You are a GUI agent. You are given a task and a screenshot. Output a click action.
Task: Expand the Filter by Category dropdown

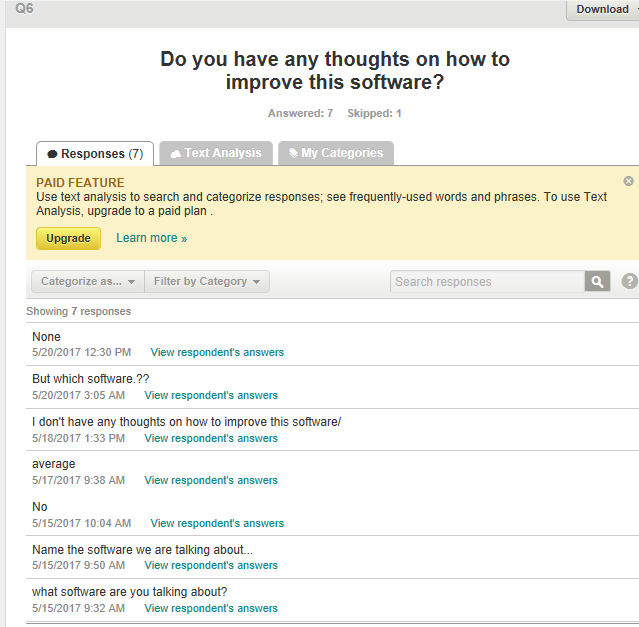207,282
